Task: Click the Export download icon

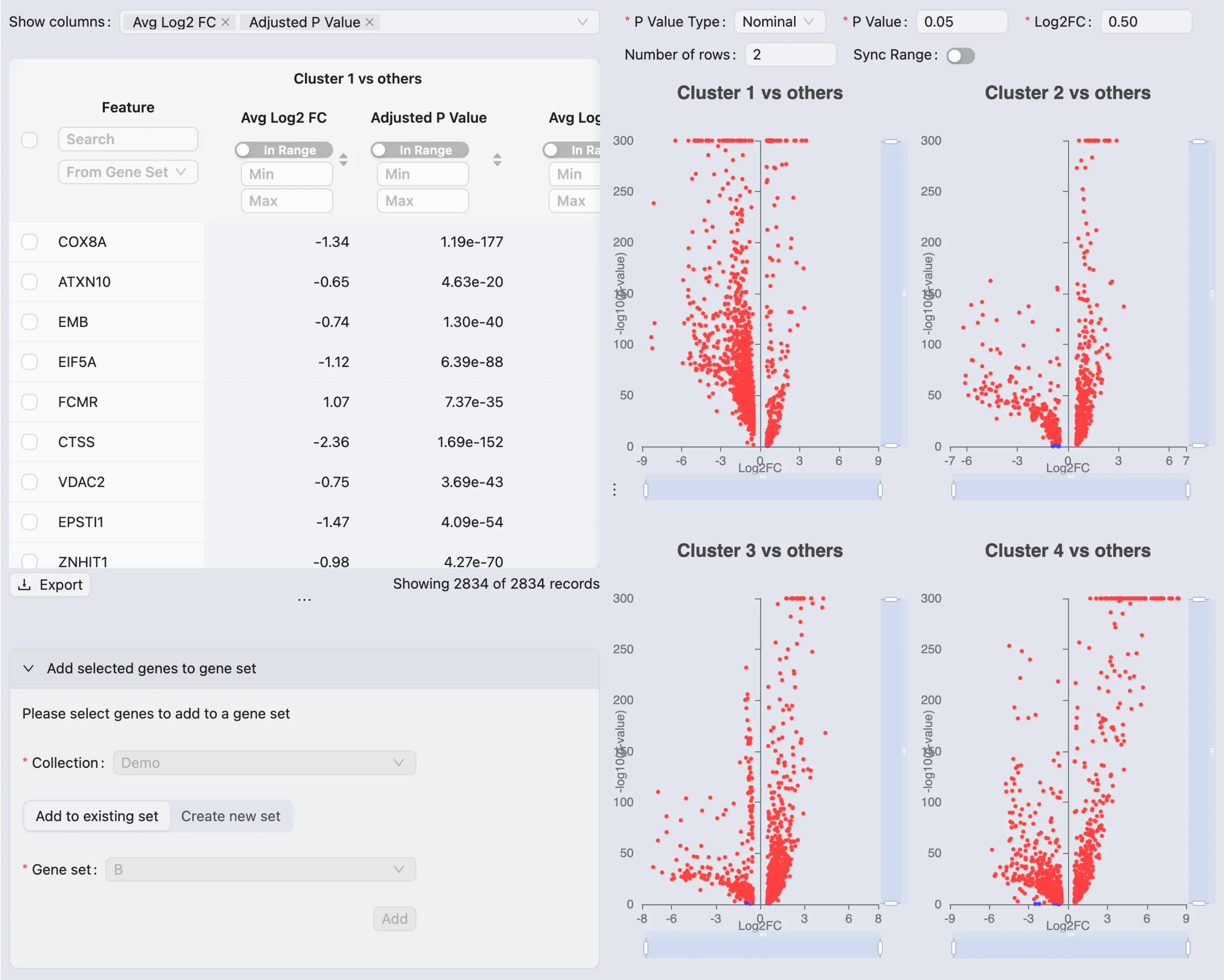Action: click(x=24, y=585)
